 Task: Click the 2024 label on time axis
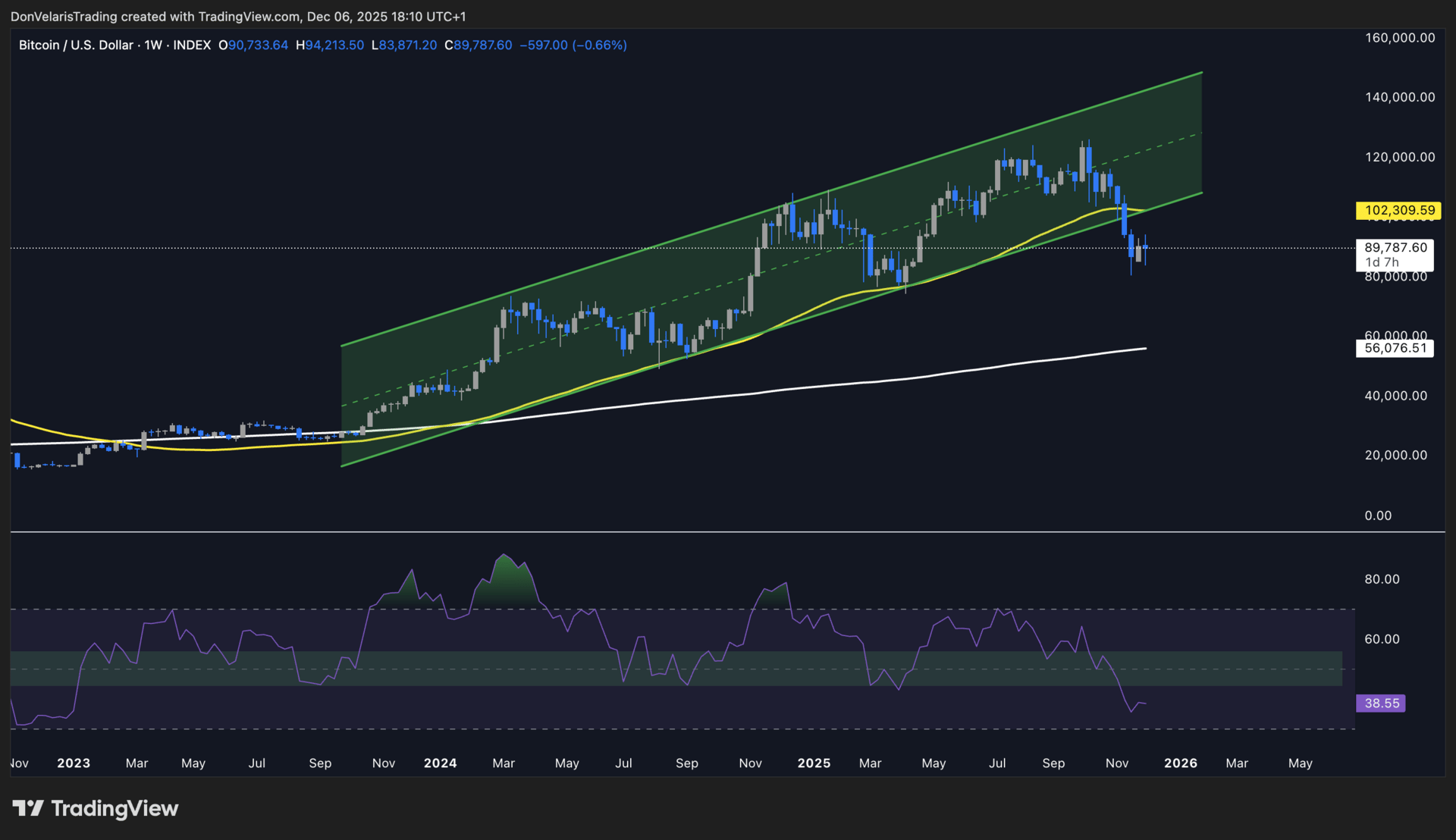click(x=440, y=763)
